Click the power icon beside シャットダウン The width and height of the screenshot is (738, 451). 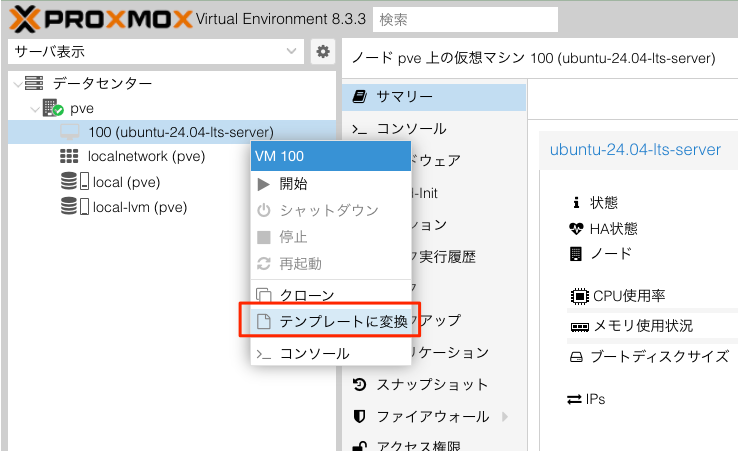264,210
